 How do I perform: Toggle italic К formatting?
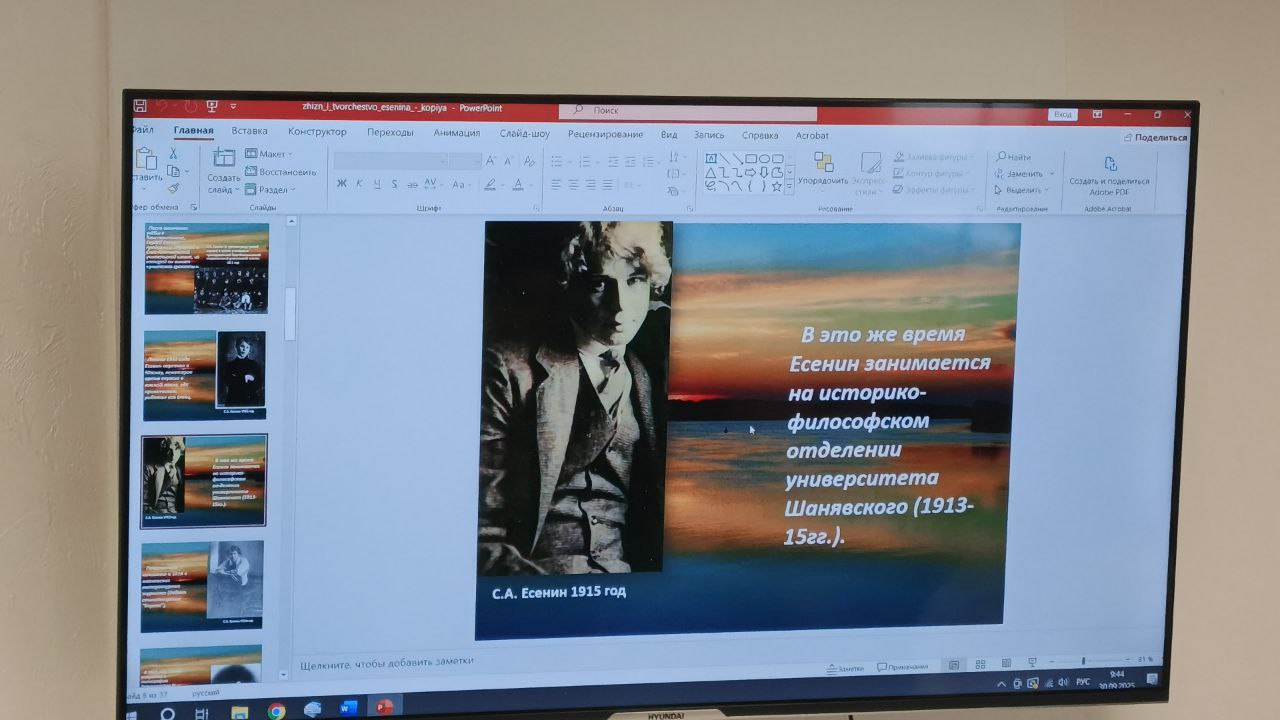[360, 184]
